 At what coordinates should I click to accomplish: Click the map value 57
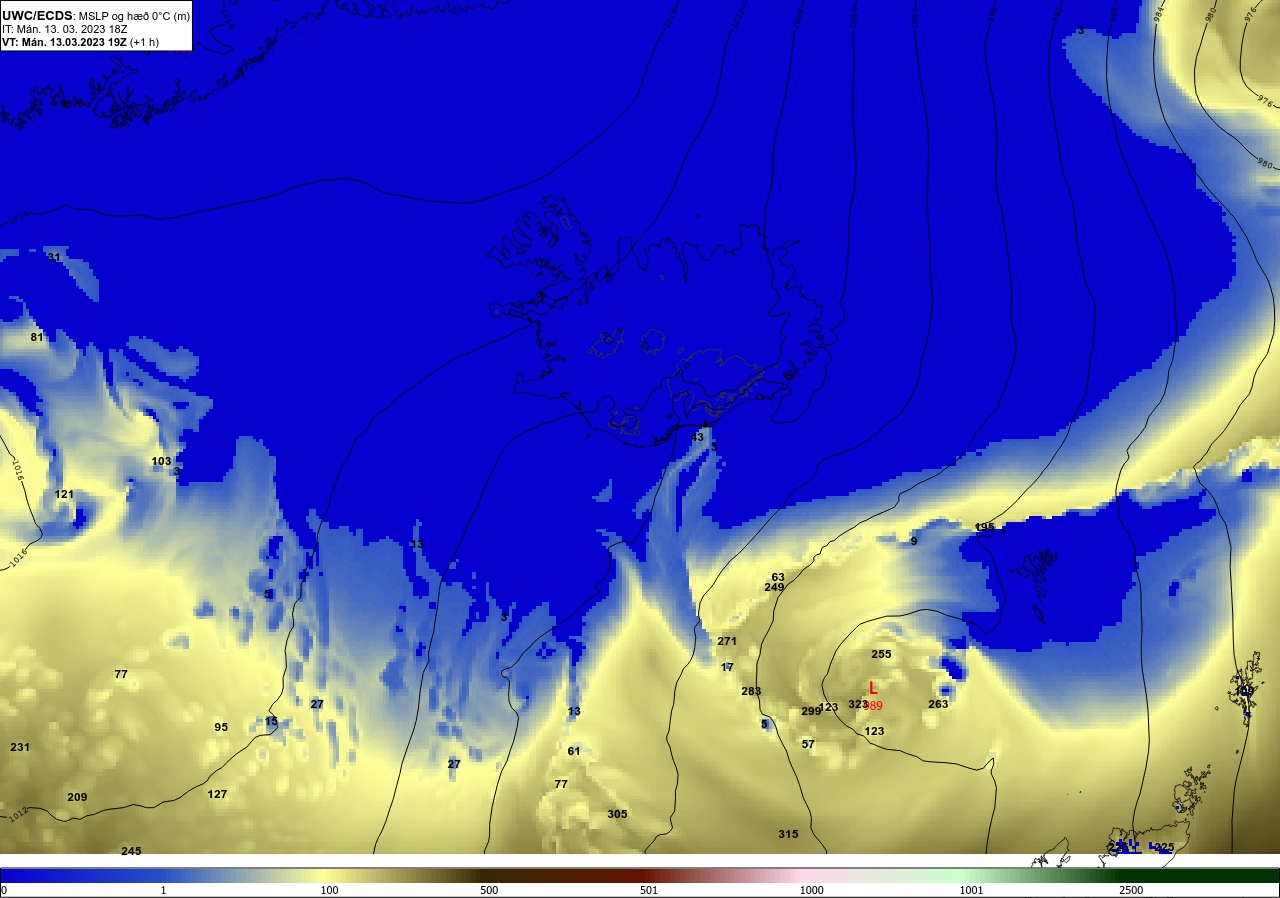tap(808, 744)
